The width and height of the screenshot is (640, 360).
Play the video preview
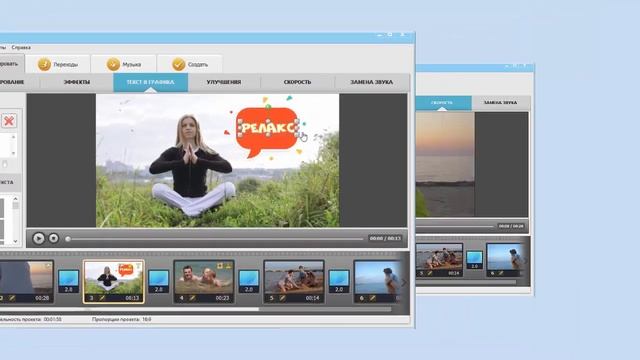(x=38, y=238)
